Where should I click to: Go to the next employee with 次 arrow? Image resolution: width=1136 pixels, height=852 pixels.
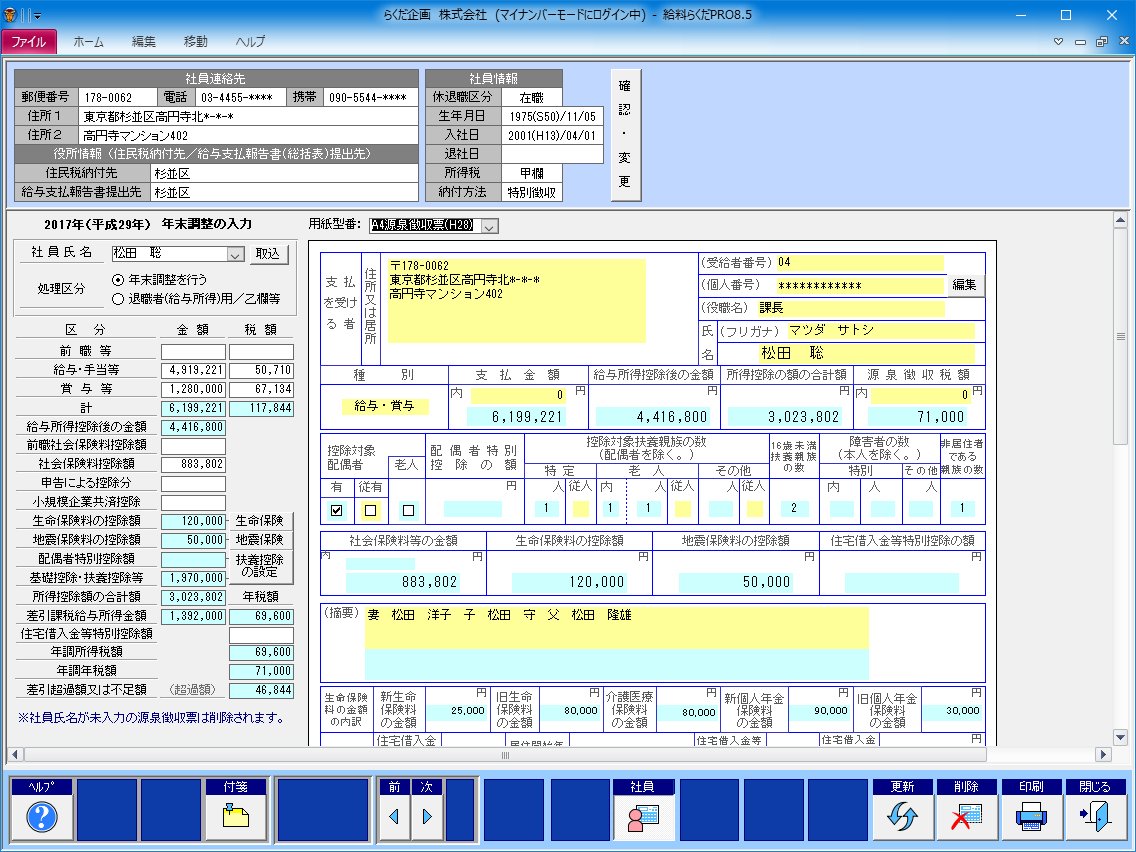pyautogui.click(x=427, y=816)
